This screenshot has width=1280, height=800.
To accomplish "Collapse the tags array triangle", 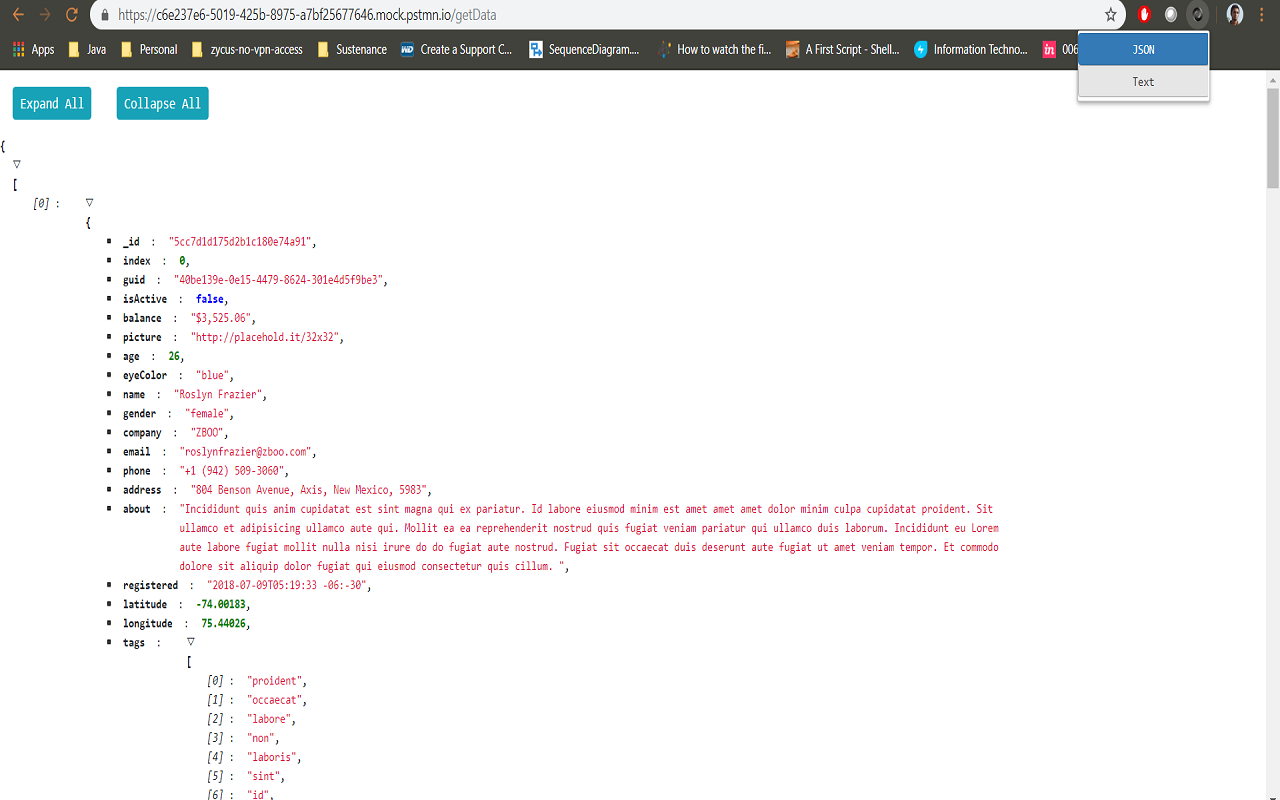I will pyautogui.click(x=191, y=642).
